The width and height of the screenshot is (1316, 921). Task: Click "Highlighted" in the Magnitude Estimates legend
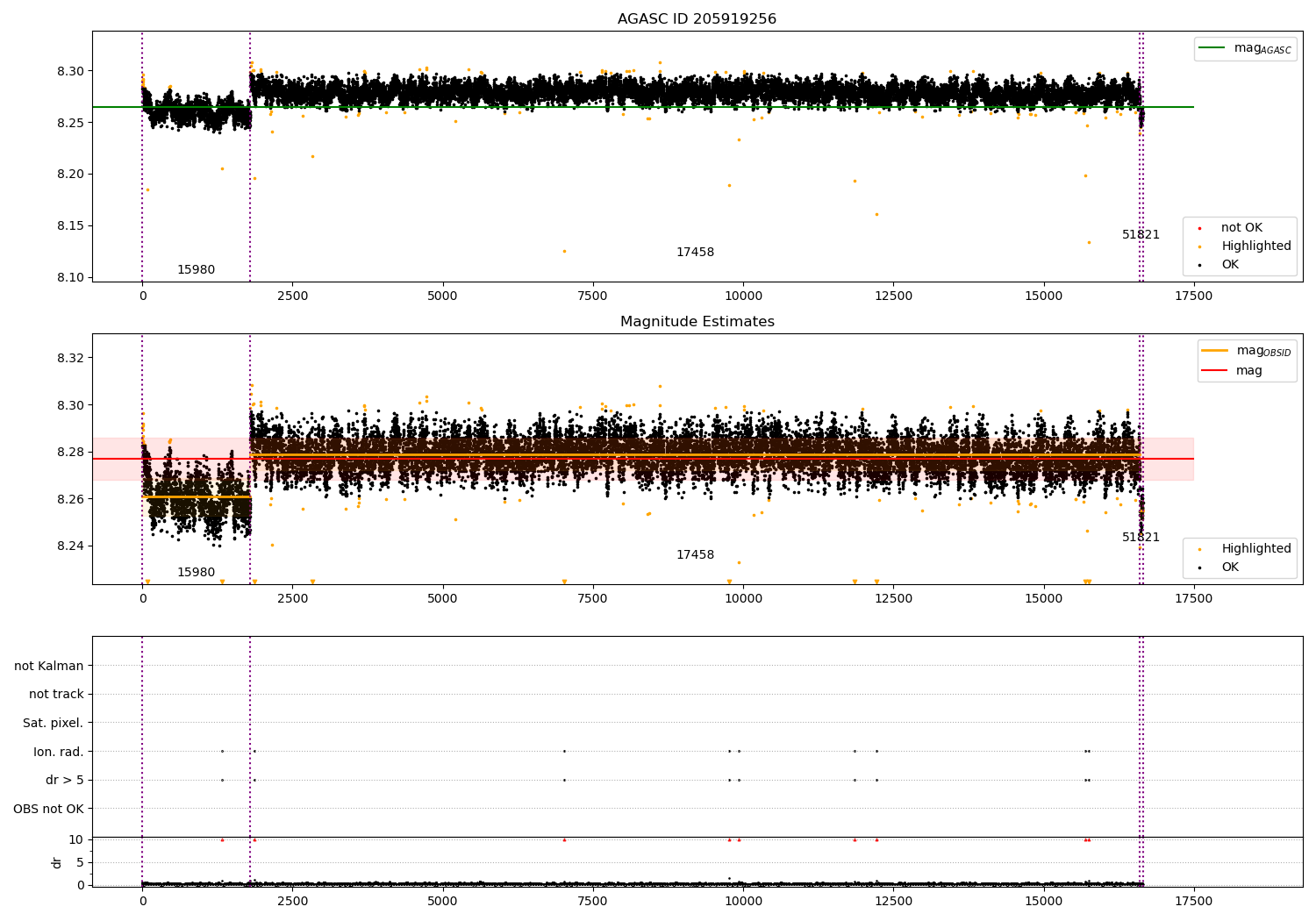point(1246,549)
